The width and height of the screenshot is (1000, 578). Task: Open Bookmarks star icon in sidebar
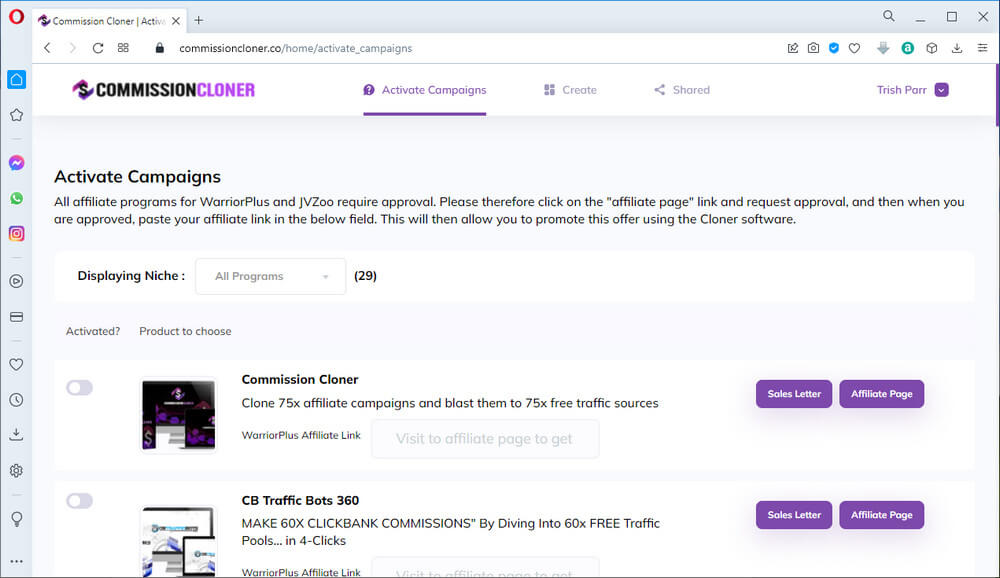pos(17,115)
